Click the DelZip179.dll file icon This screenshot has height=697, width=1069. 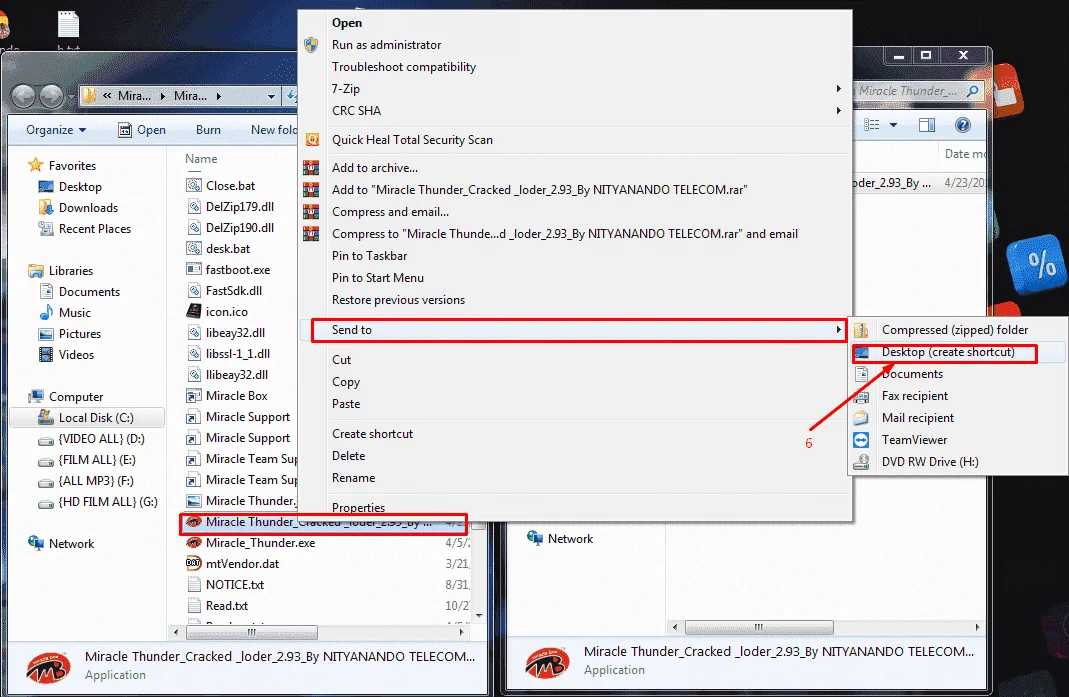click(194, 207)
